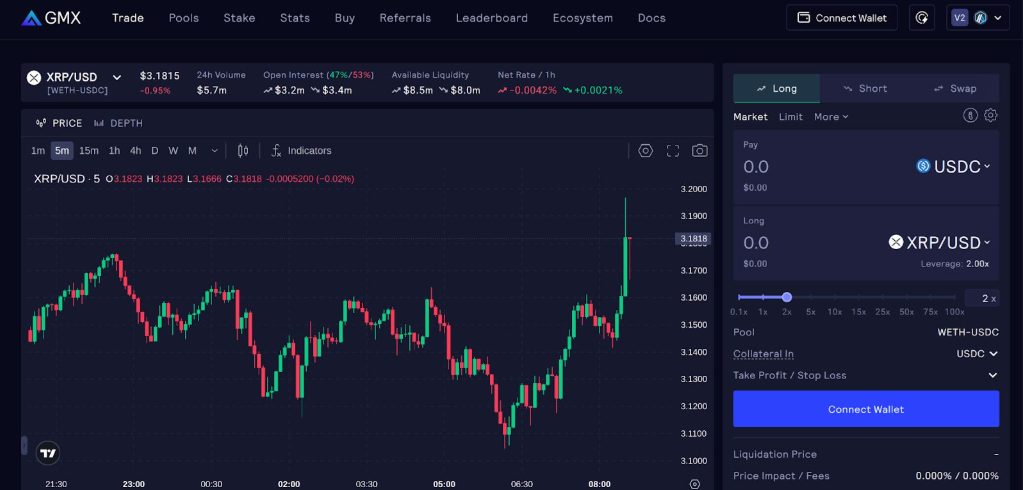The image size is (1023, 490).
Task: Enter fullscreen chart mode
Action: pyautogui.click(x=673, y=151)
